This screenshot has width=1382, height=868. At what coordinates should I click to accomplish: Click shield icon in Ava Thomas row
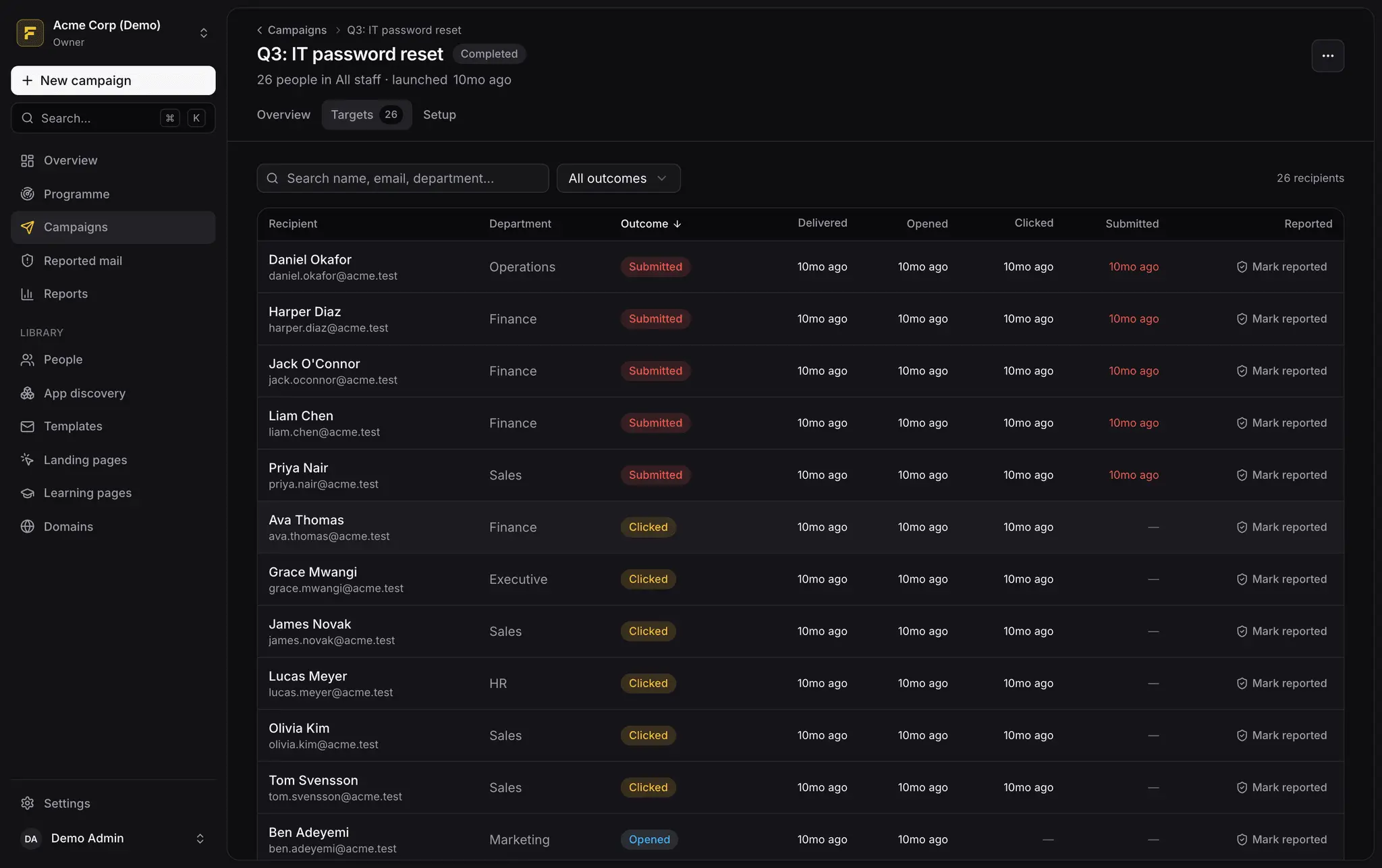pyautogui.click(x=1242, y=527)
